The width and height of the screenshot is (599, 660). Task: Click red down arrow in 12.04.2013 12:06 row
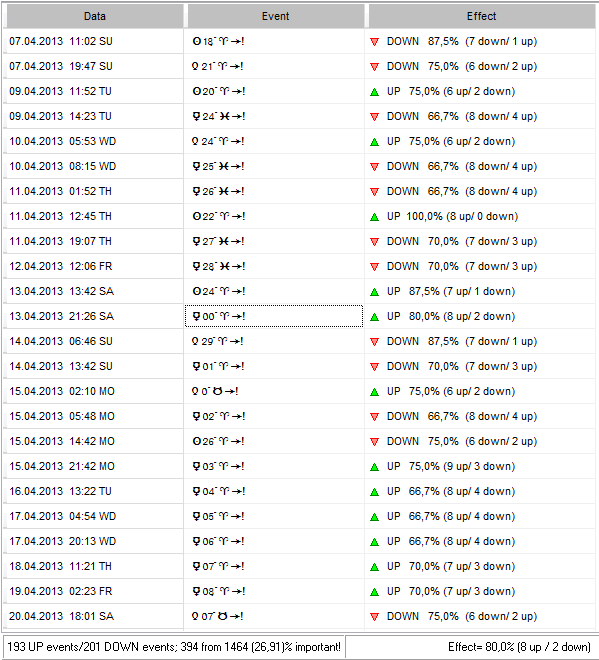point(374,266)
